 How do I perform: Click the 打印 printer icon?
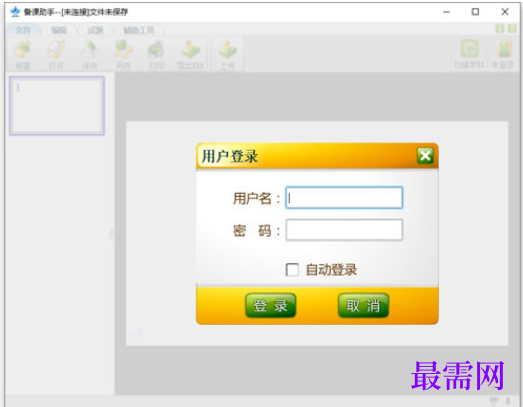pyautogui.click(x=156, y=55)
